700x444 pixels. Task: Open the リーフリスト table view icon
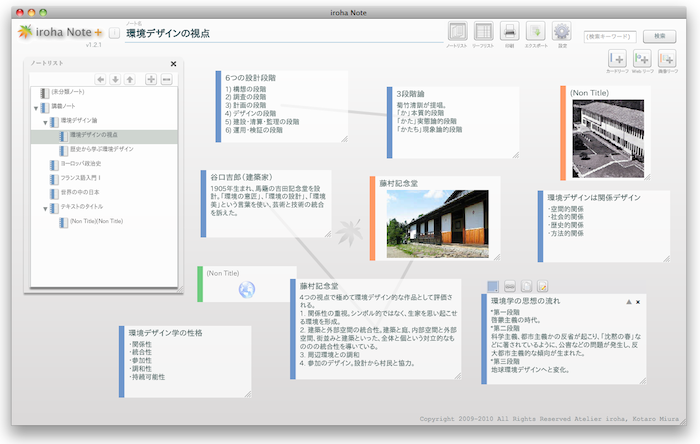pos(483,32)
